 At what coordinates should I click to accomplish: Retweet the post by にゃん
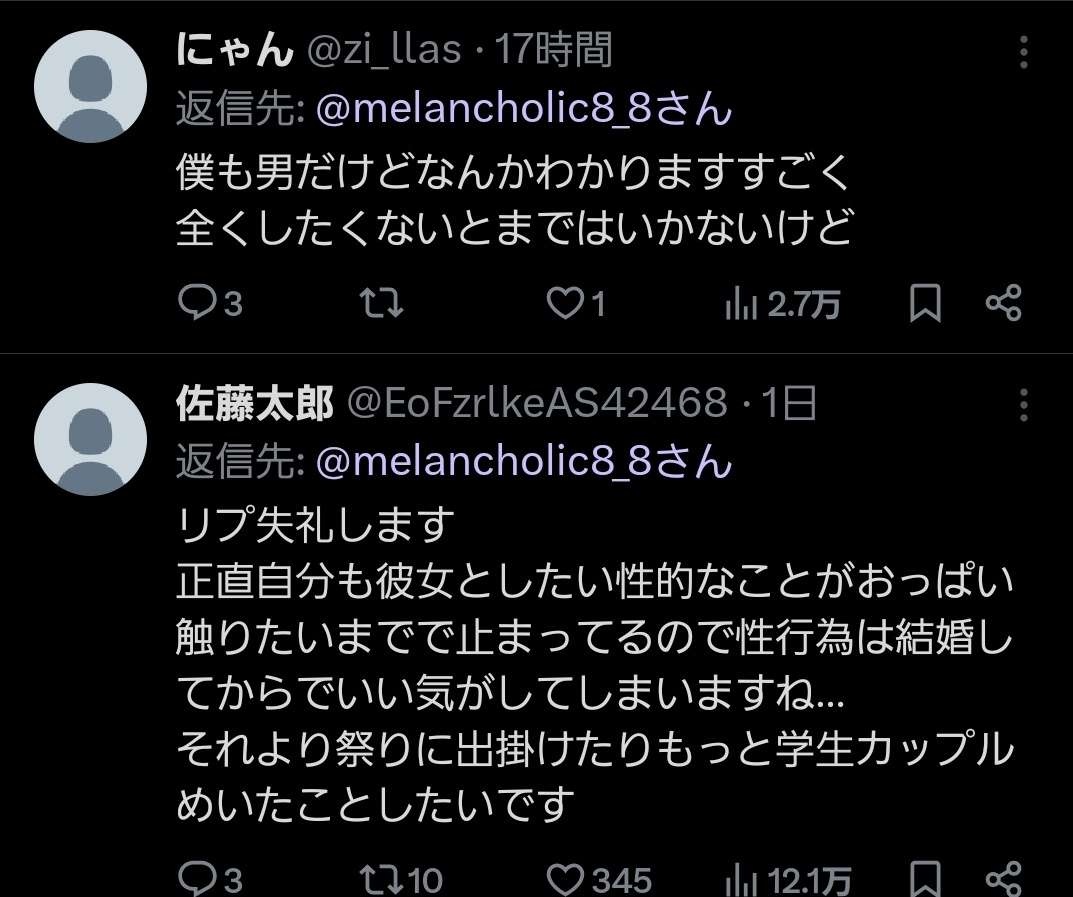click(382, 303)
